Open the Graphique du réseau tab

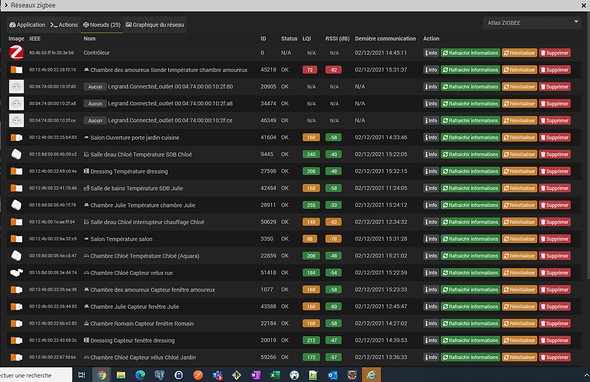(x=155, y=25)
